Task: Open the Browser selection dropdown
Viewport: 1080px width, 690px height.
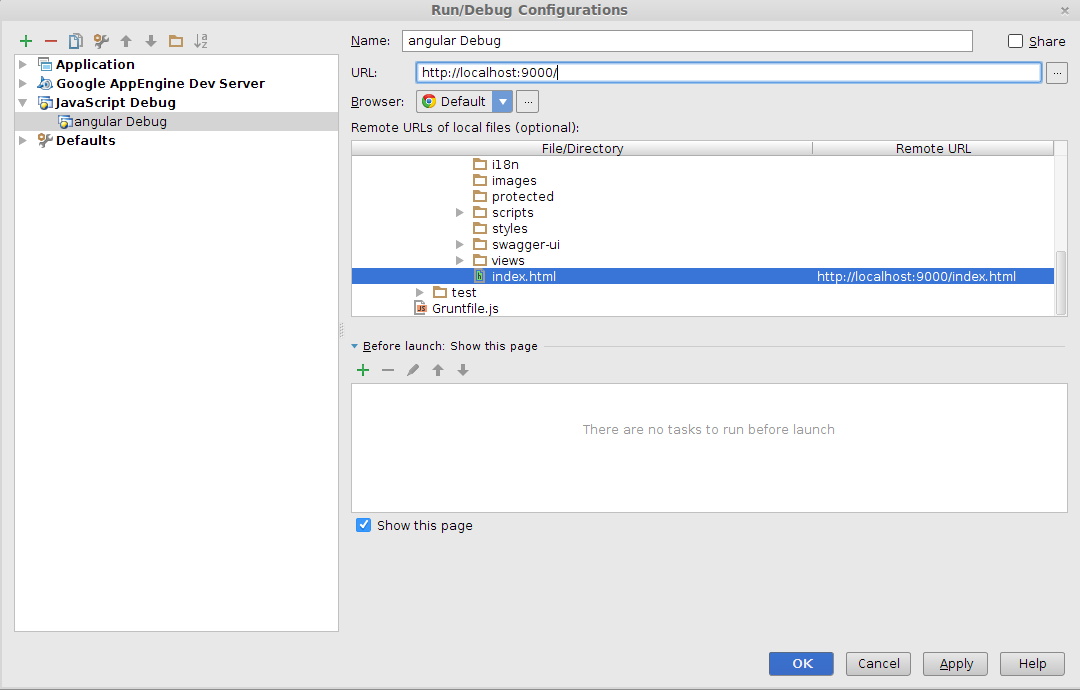Action: (503, 100)
